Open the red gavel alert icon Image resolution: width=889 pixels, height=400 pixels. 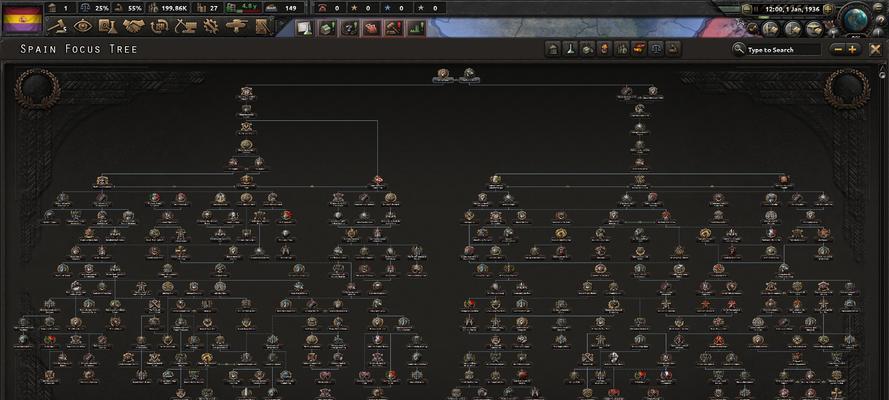[x=394, y=28]
